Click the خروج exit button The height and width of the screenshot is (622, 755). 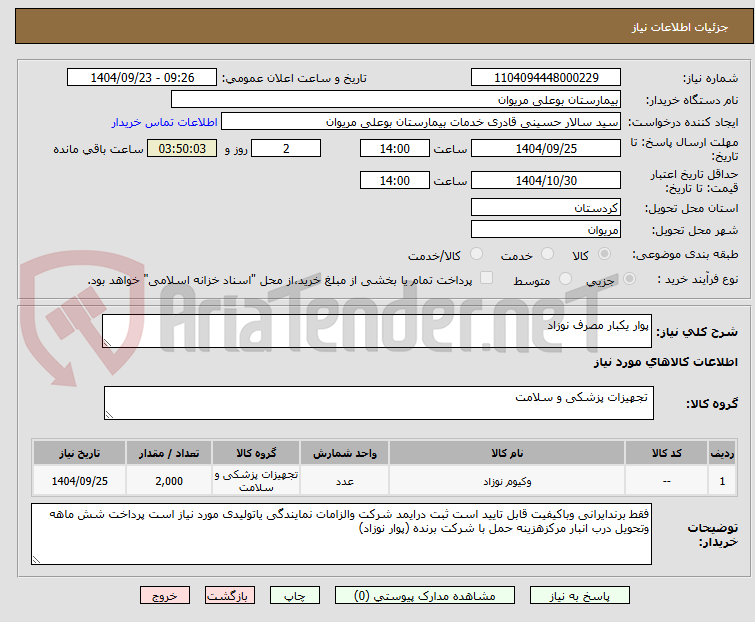pos(165,596)
